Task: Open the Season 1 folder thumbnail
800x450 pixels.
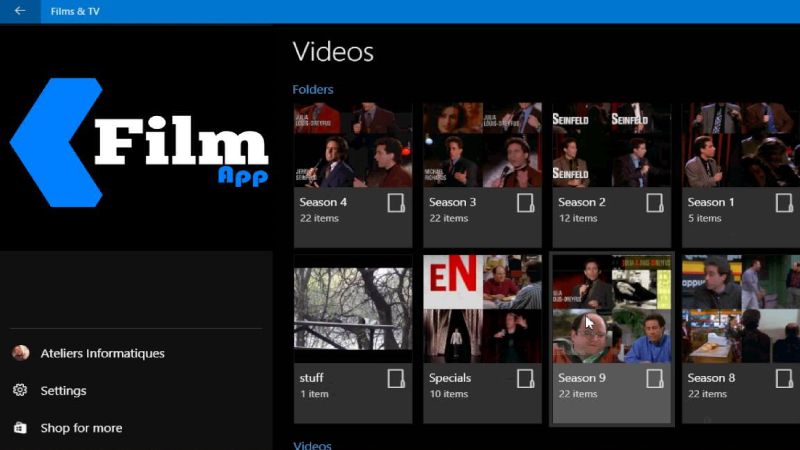Action: (741, 145)
